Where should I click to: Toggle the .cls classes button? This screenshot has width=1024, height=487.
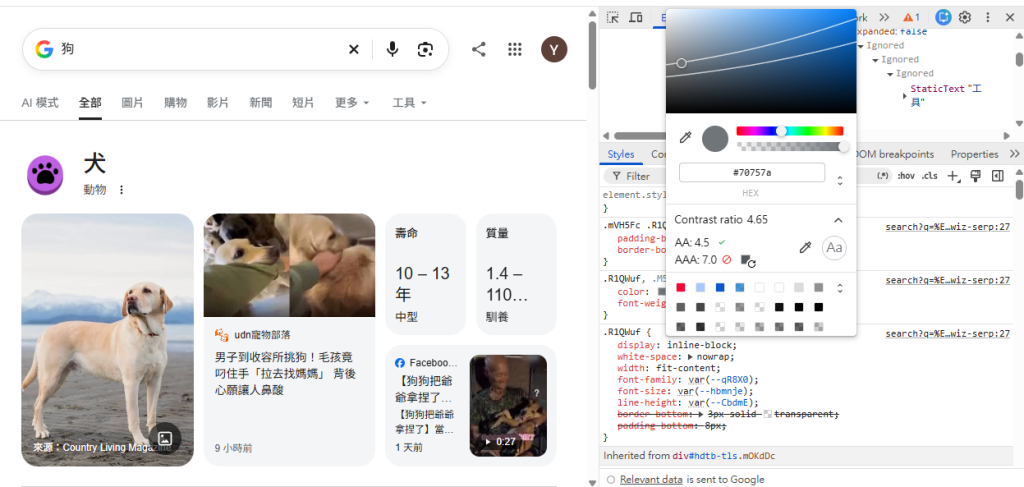coord(929,176)
